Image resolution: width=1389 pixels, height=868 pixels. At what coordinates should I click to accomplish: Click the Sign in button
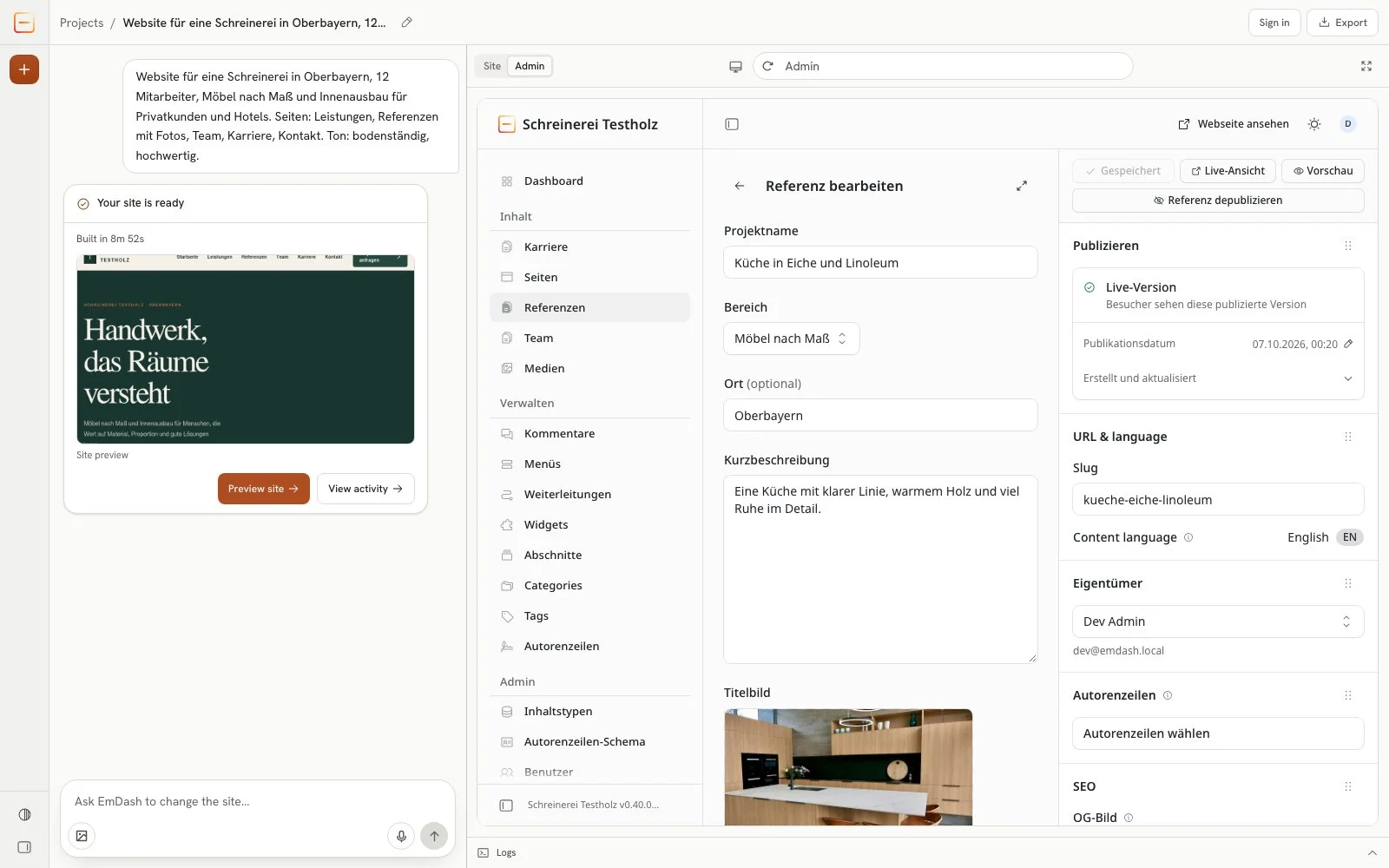(x=1274, y=23)
